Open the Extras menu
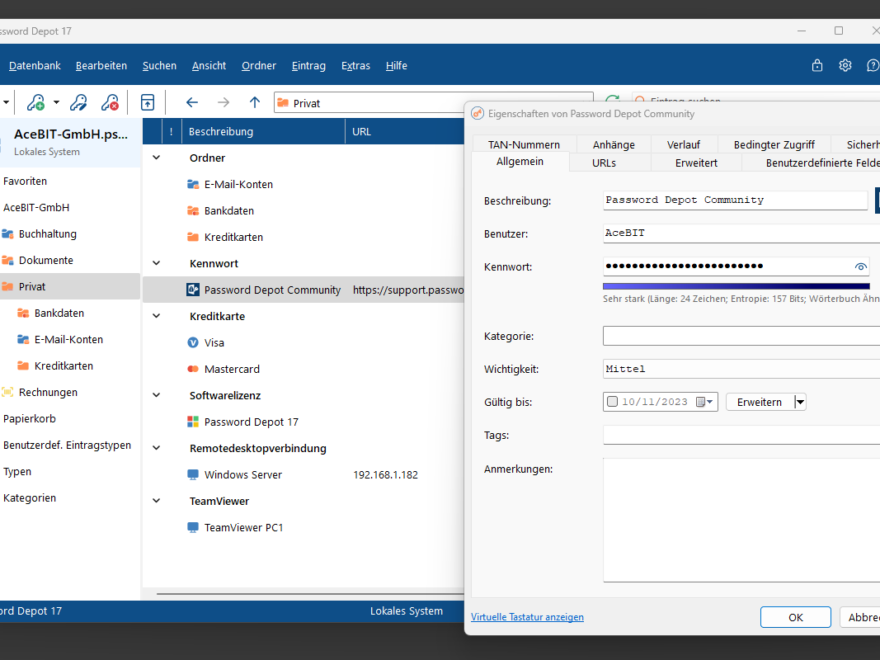Viewport: 880px width, 660px height. [356, 66]
